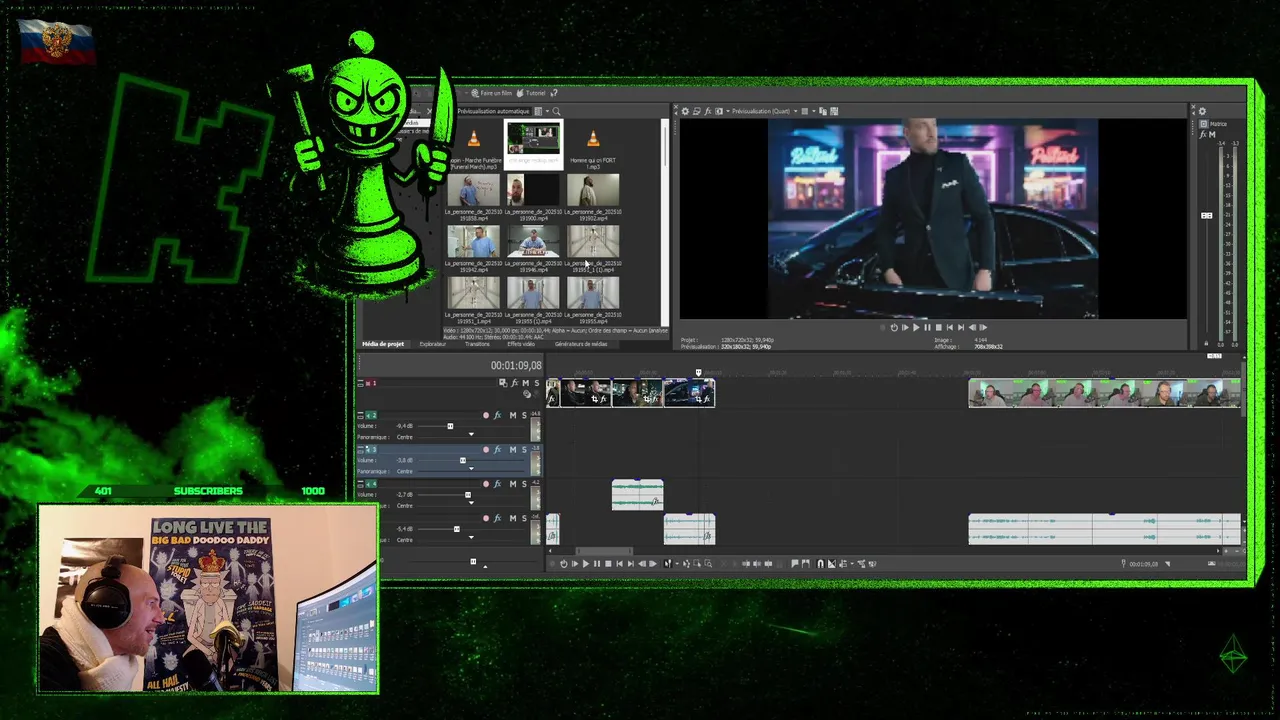
Task: Click the timeline playhead marker
Action: (698, 372)
